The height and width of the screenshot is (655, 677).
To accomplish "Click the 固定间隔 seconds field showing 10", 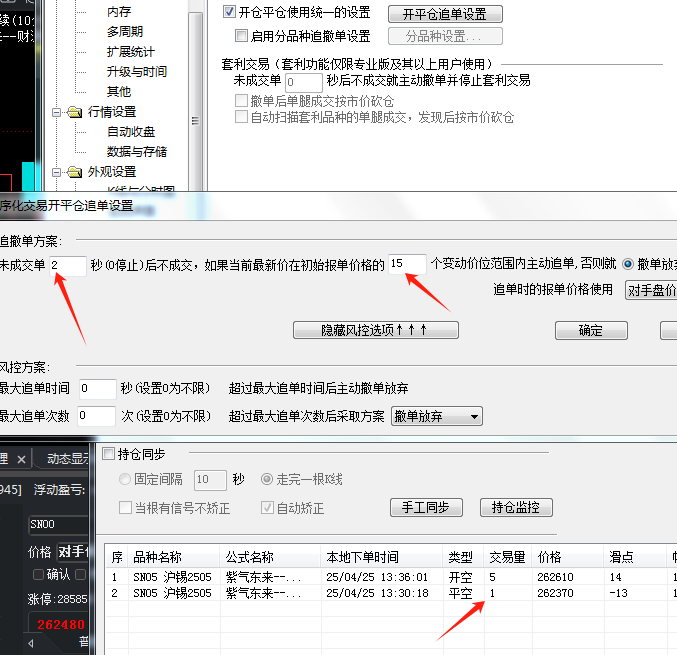I will [210, 480].
